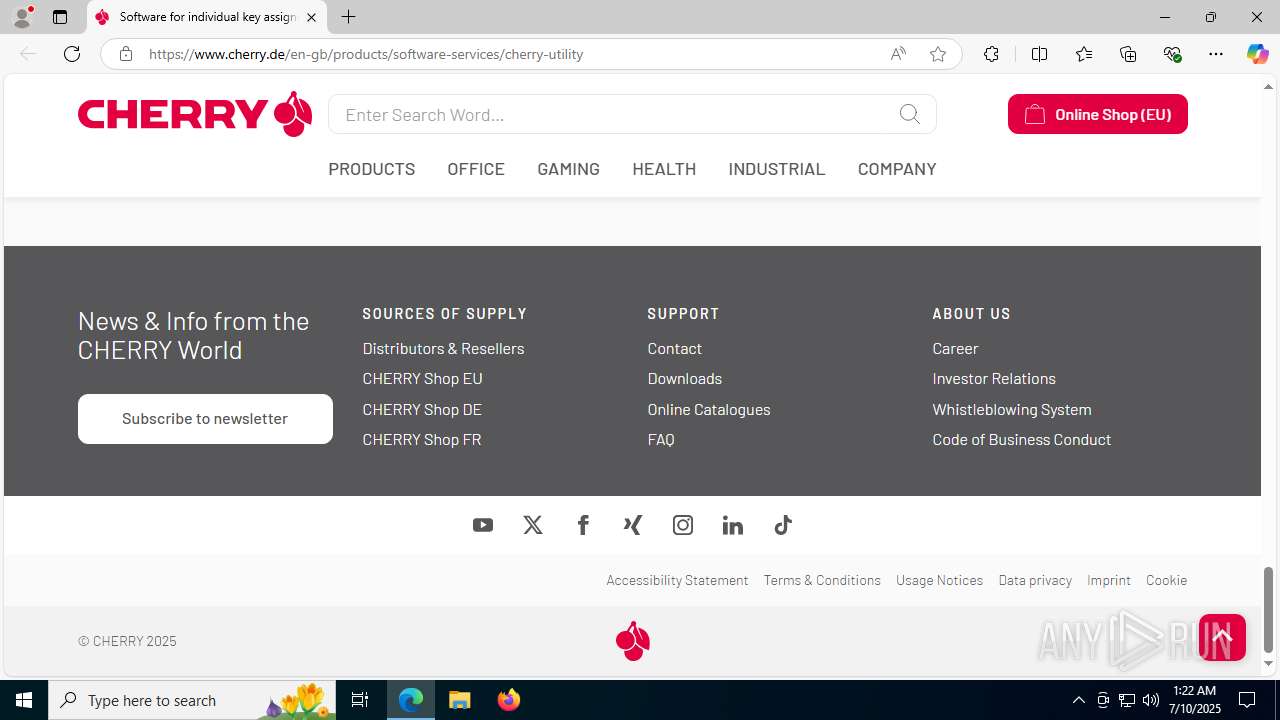Click the browser address bar URL
Viewport: 1280px width, 720px height.
tap(366, 54)
